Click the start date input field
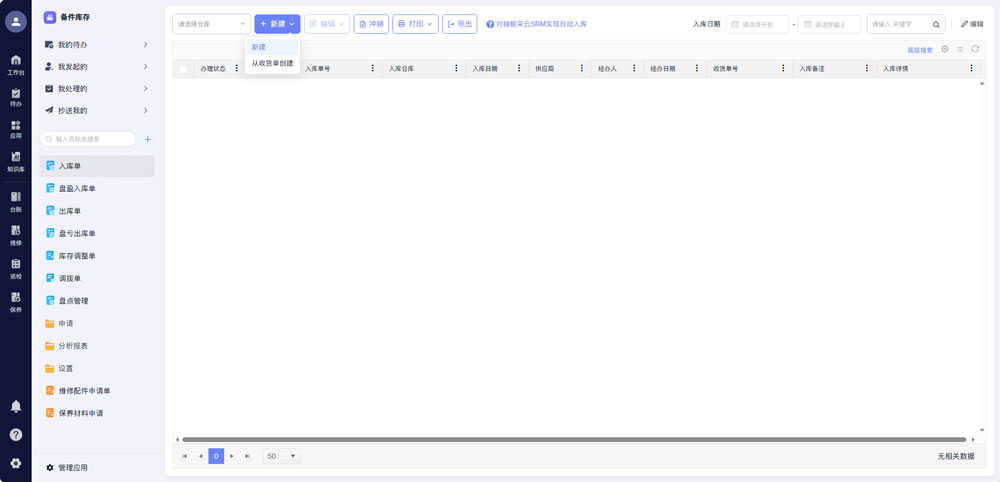Screen dimensions: 1000x482 (757, 24)
